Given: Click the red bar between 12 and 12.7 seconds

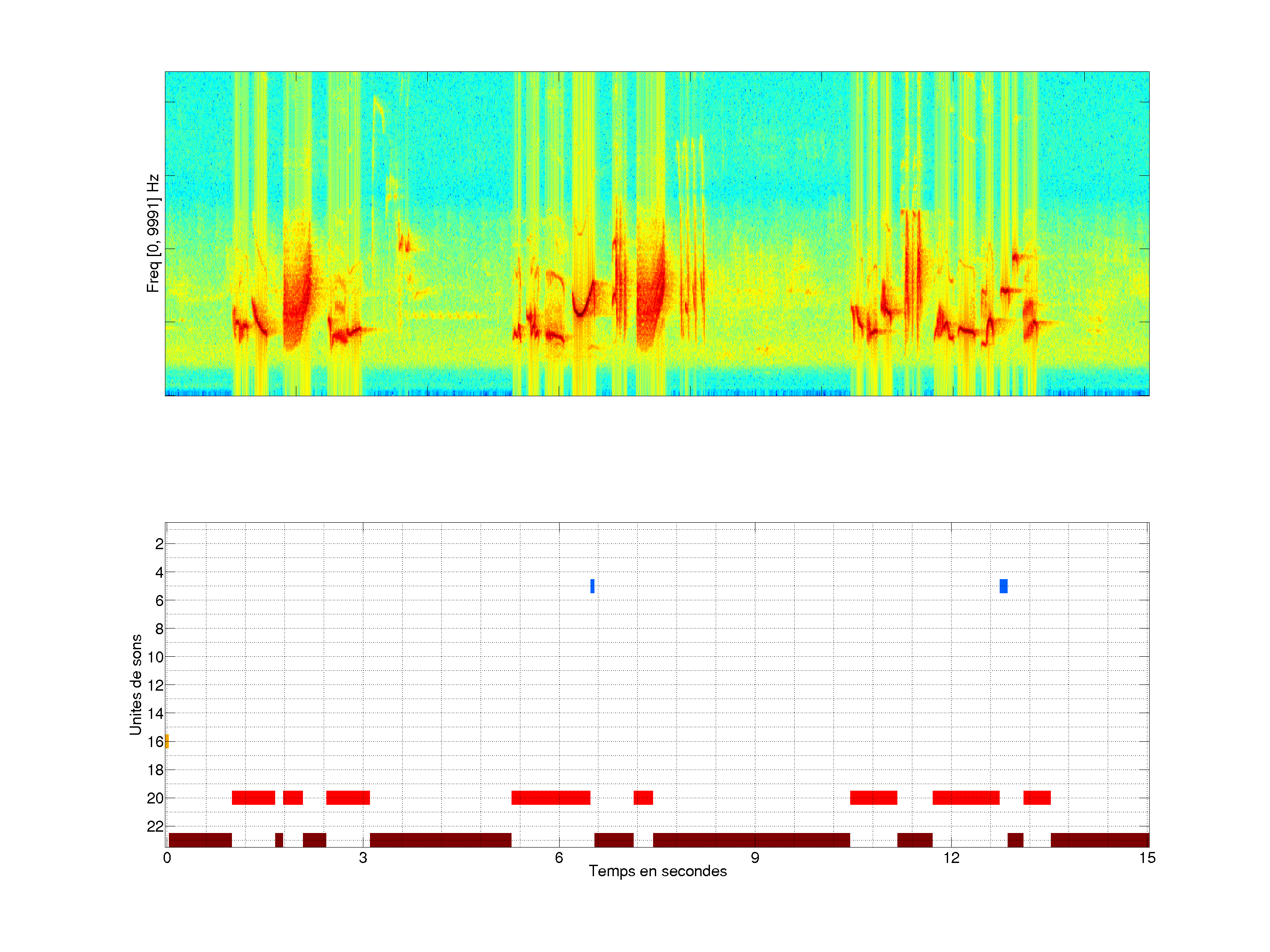Looking at the screenshot, I should click(x=966, y=798).
